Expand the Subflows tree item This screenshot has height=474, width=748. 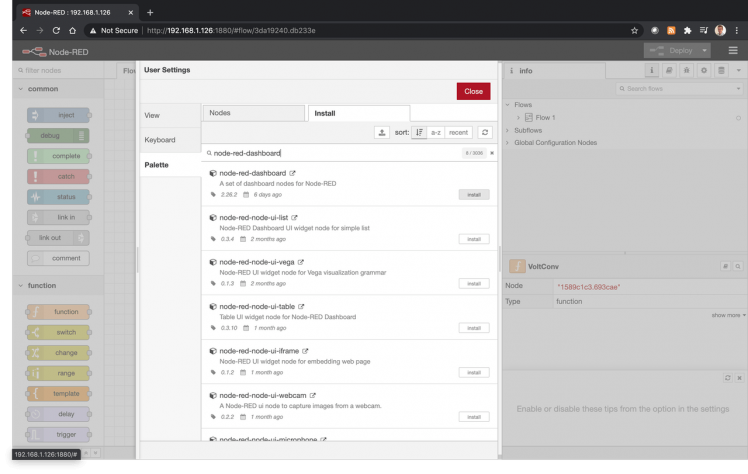[509, 130]
